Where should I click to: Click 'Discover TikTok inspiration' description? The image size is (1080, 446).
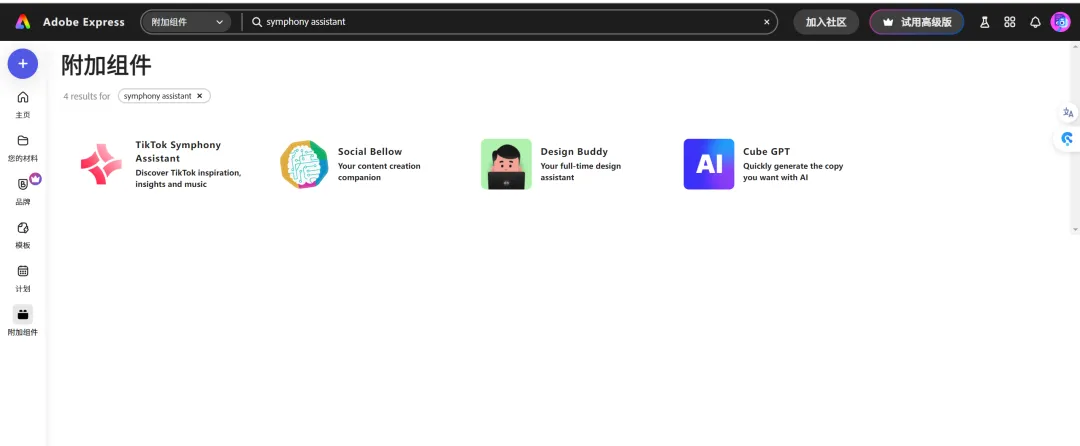(188, 178)
